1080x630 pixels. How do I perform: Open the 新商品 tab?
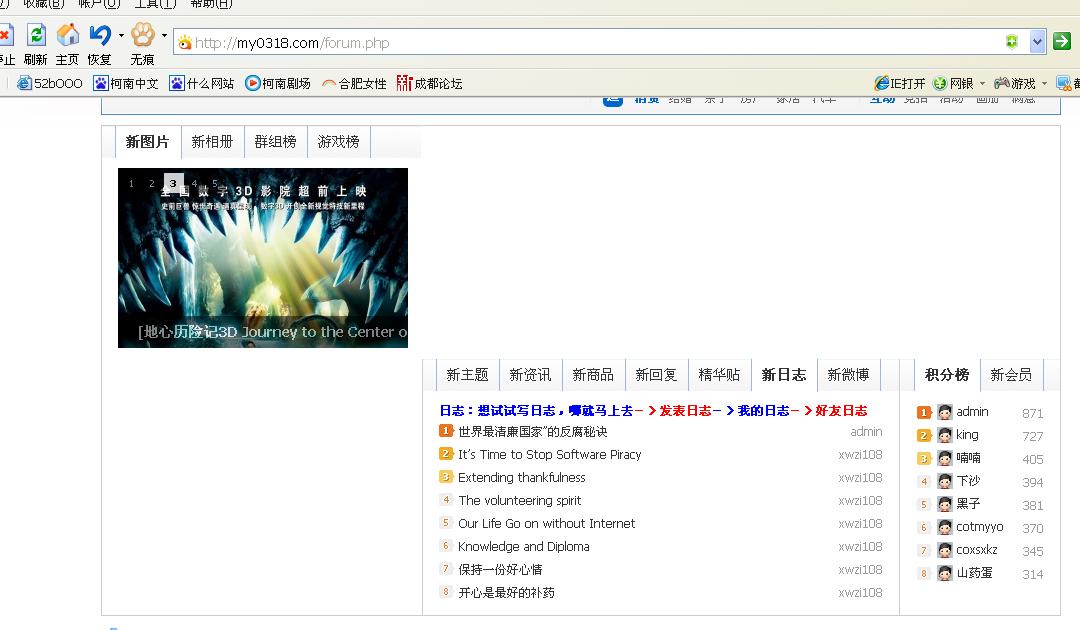(x=594, y=375)
